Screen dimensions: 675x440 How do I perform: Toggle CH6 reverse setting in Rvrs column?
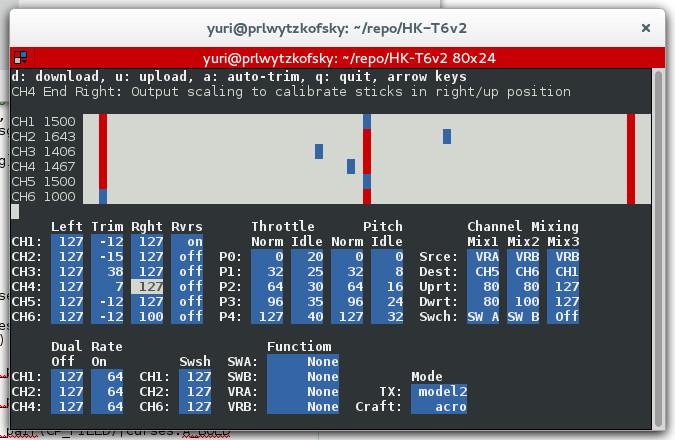click(187, 316)
